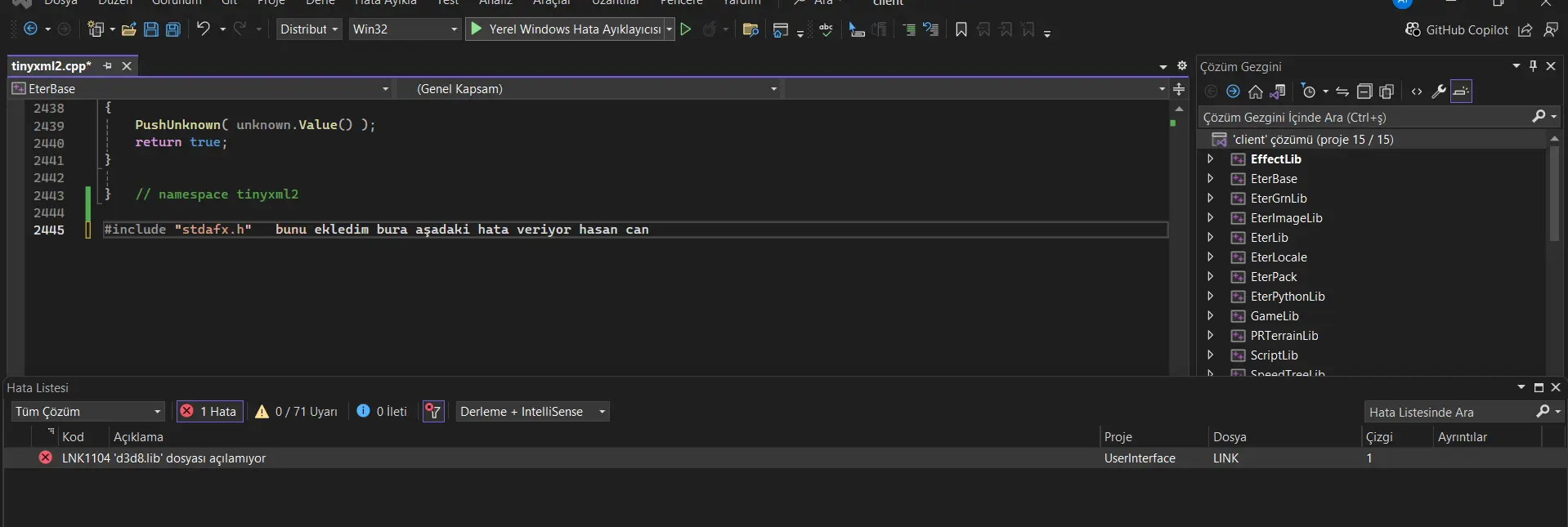Select GameLib project in the tree
The image size is (1568, 527).
[1274, 316]
